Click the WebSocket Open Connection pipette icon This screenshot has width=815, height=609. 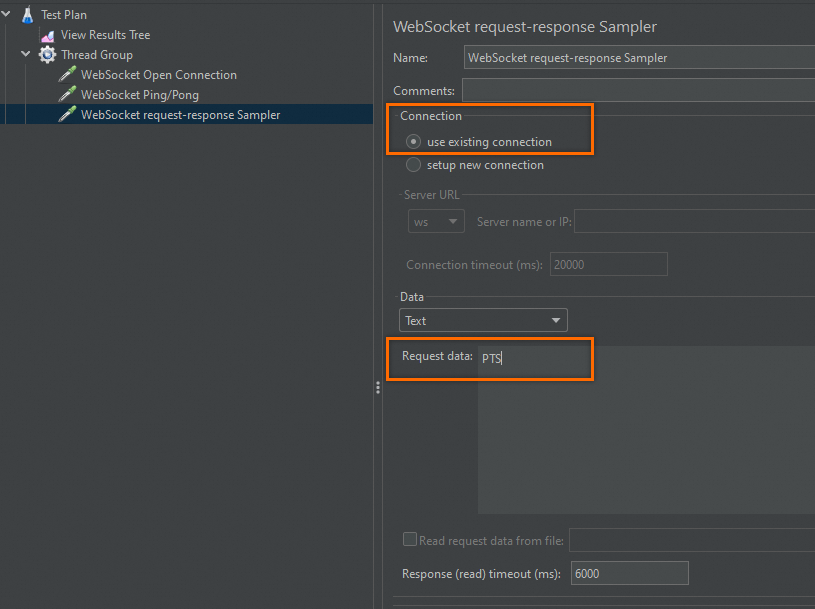[67, 75]
